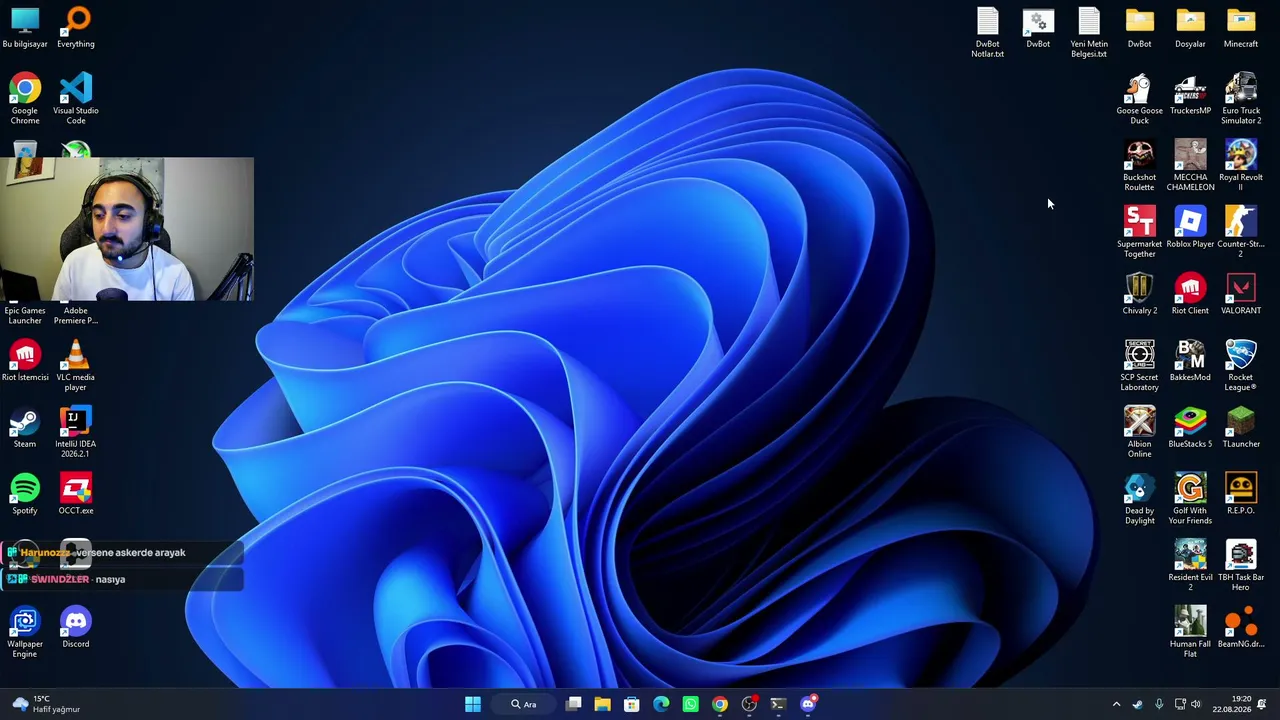This screenshot has height=720, width=1280.
Task: Launch Dead by Daylight shortcut
Action: pos(1139,499)
